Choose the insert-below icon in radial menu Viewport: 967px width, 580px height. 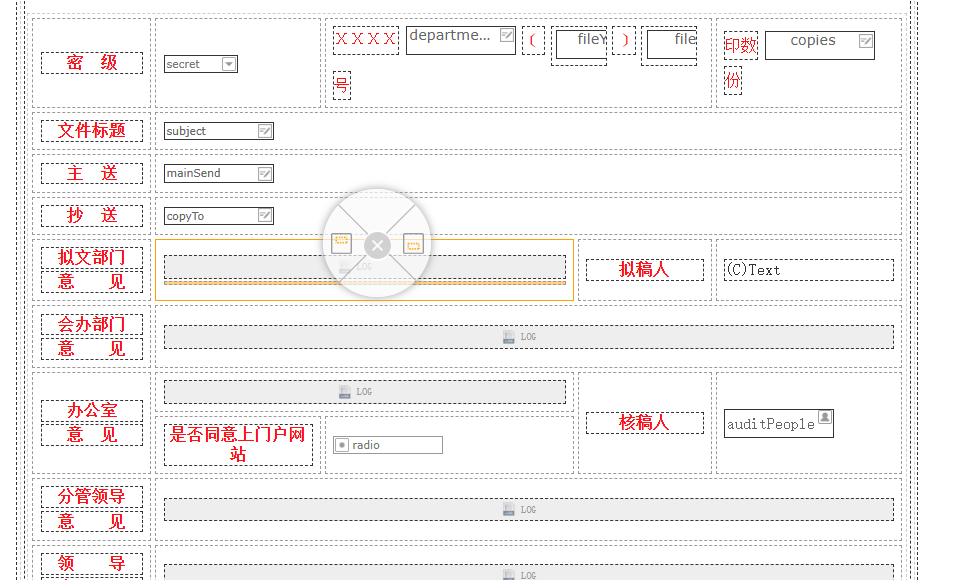pyautogui.click(x=413, y=244)
